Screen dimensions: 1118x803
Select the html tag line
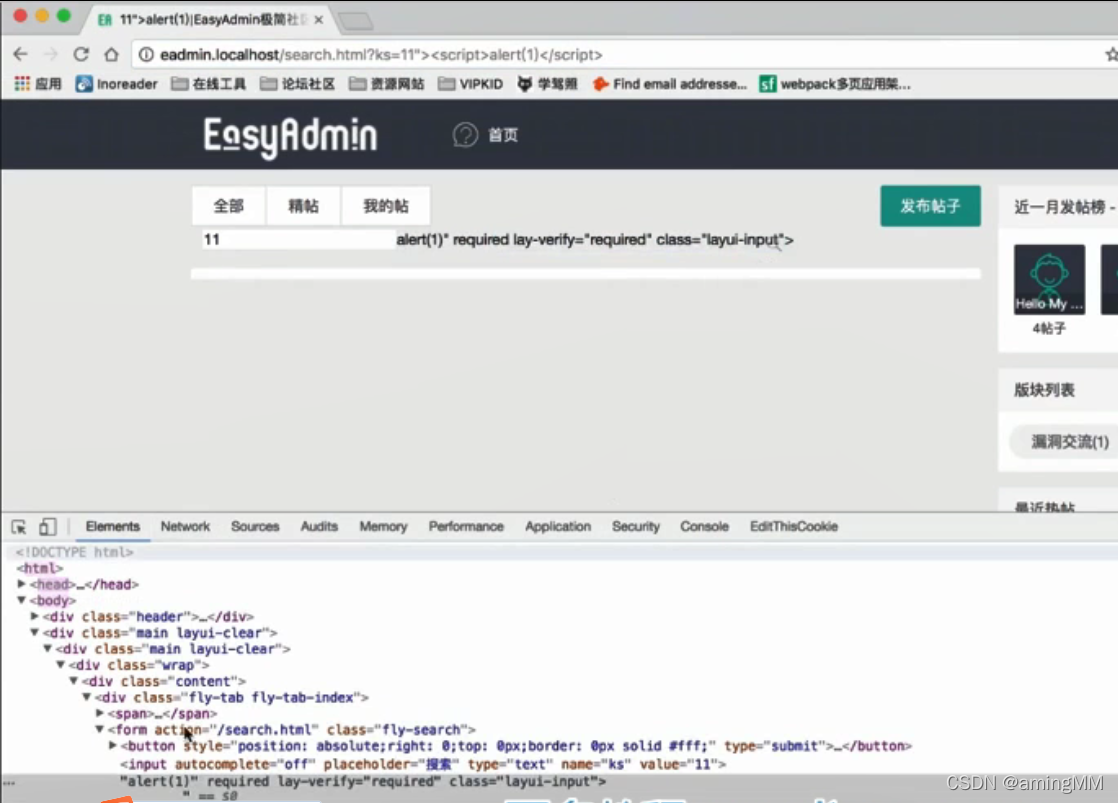[x=40, y=568]
